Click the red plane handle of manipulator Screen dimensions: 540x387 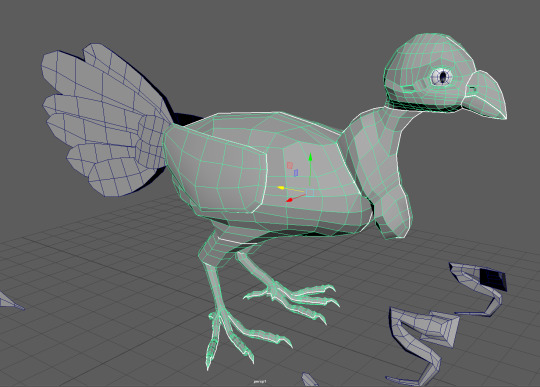[x=290, y=166]
